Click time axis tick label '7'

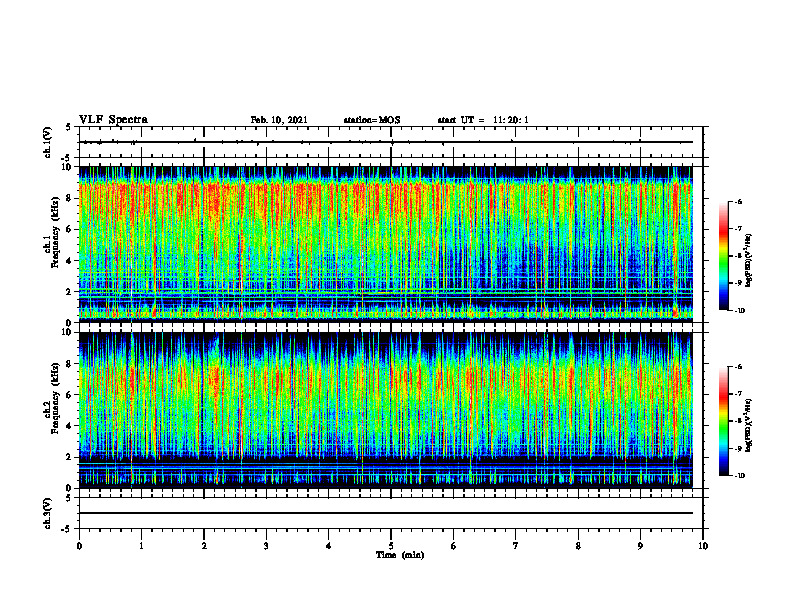(x=516, y=546)
